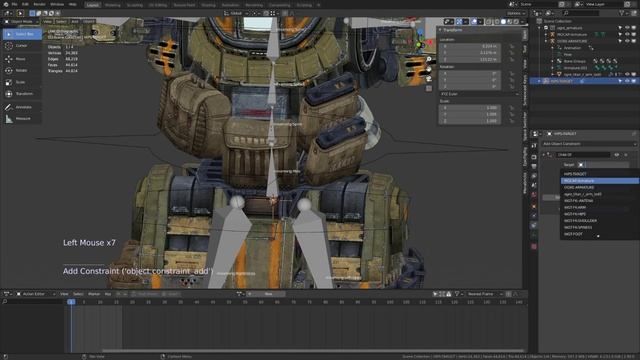Choose MOCAP armature in target list

599,181
